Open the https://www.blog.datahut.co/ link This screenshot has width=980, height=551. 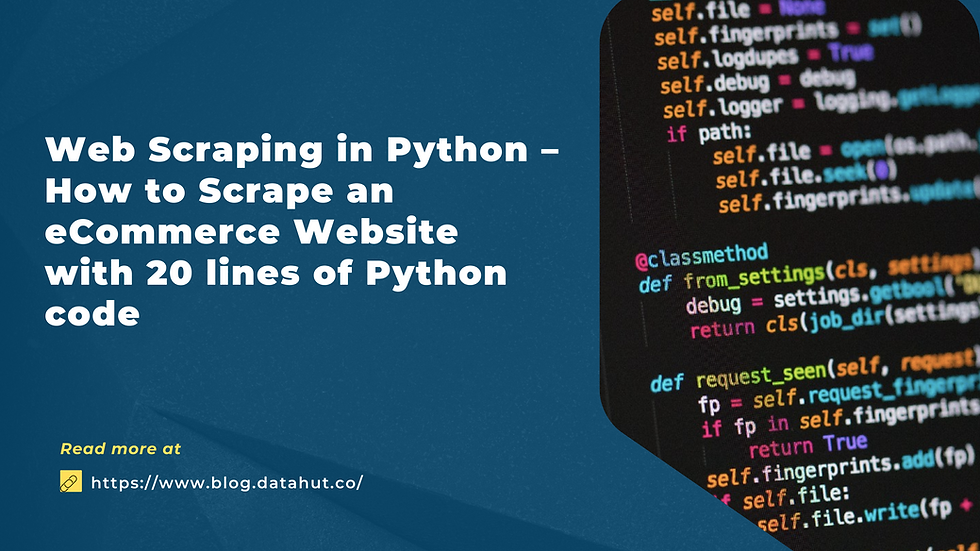tap(227, 482)
